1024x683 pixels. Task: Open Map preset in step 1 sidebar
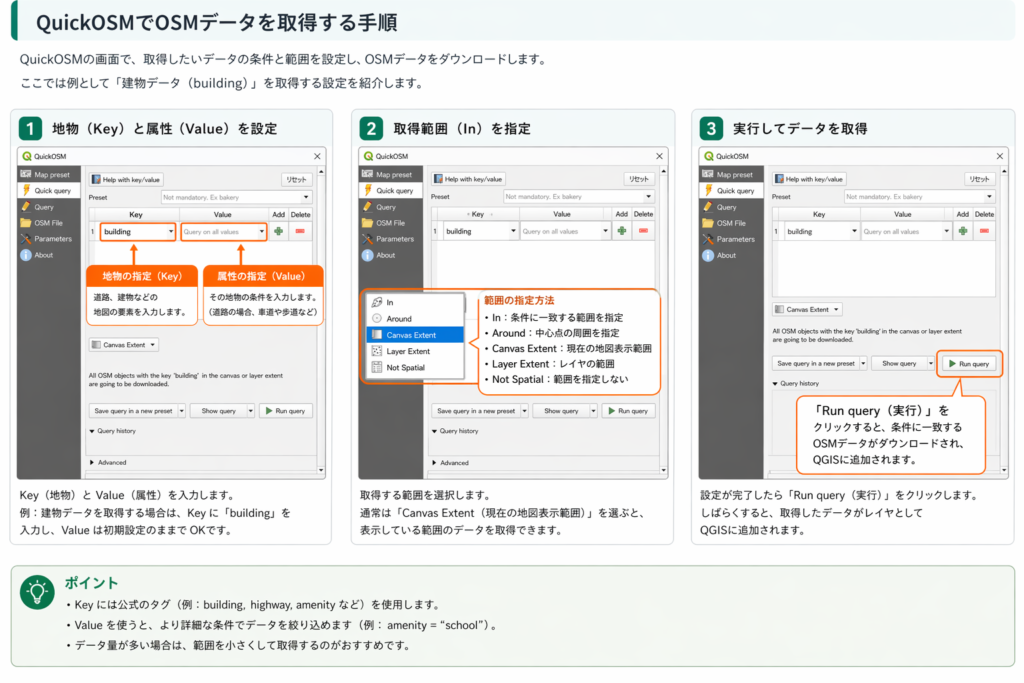point(53,174)
